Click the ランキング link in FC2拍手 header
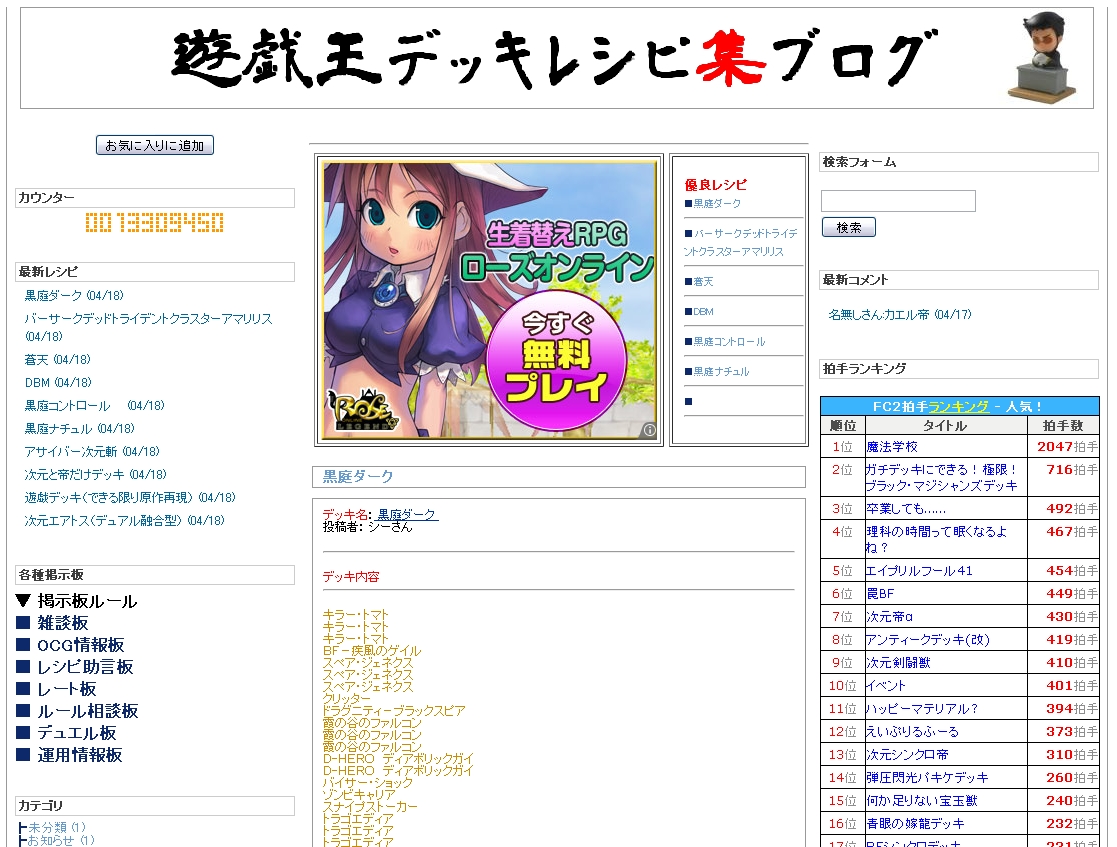1117x847 pixels. coord(959,406)
